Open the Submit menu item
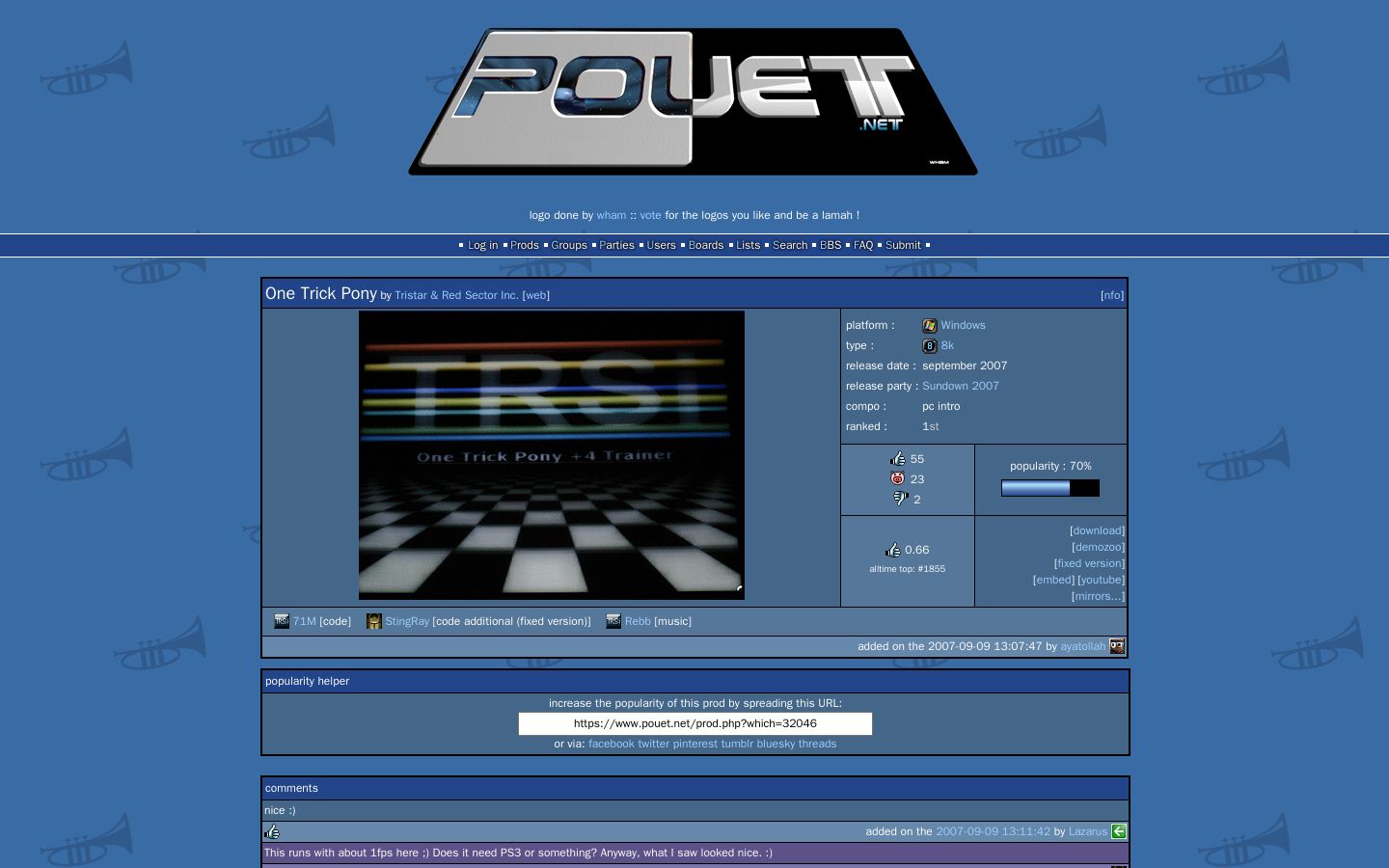 pos(903,245)
